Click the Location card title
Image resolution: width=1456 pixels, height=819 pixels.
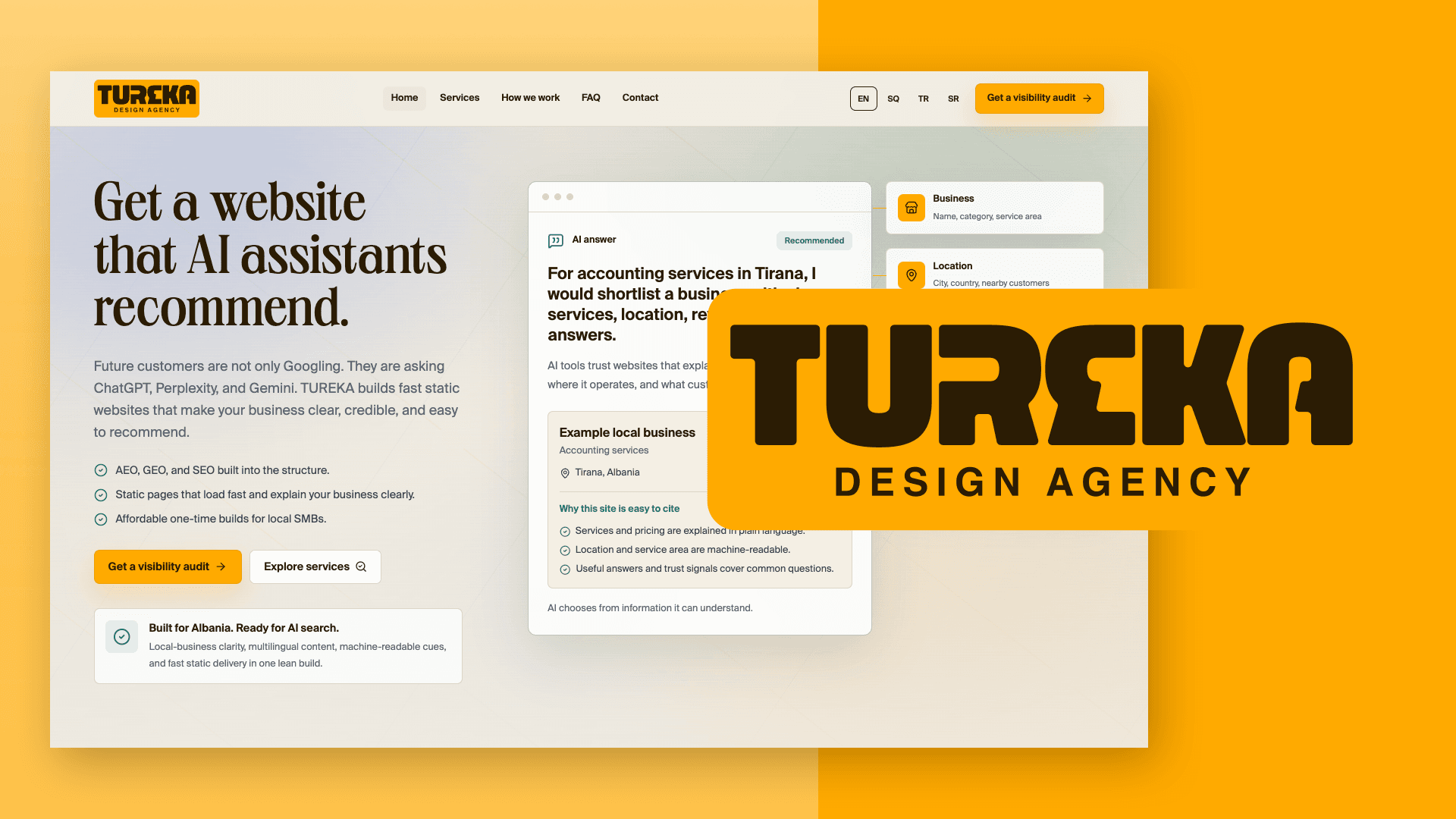(952, 265)
